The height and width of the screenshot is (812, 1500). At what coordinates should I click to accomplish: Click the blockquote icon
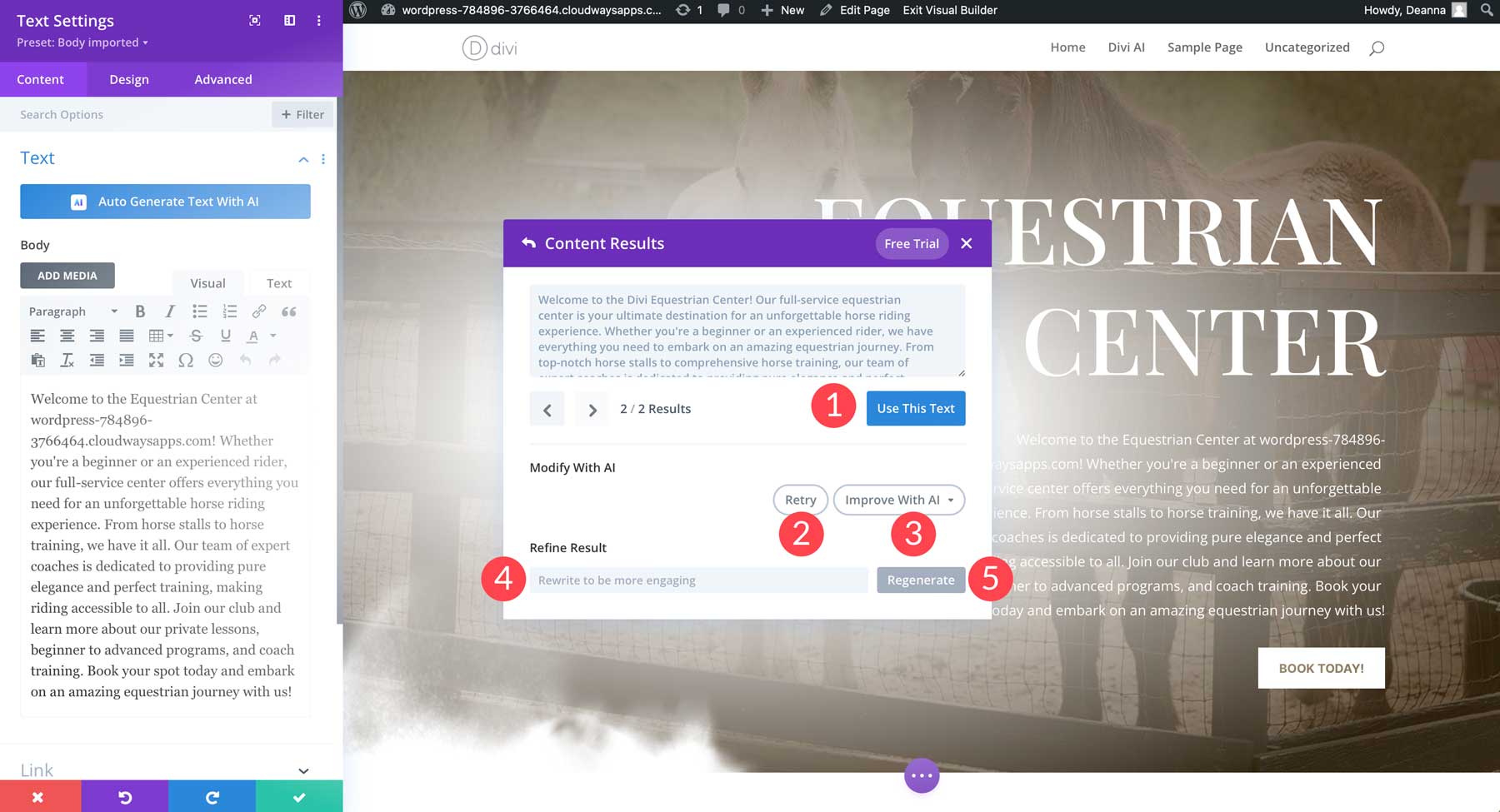289,311
